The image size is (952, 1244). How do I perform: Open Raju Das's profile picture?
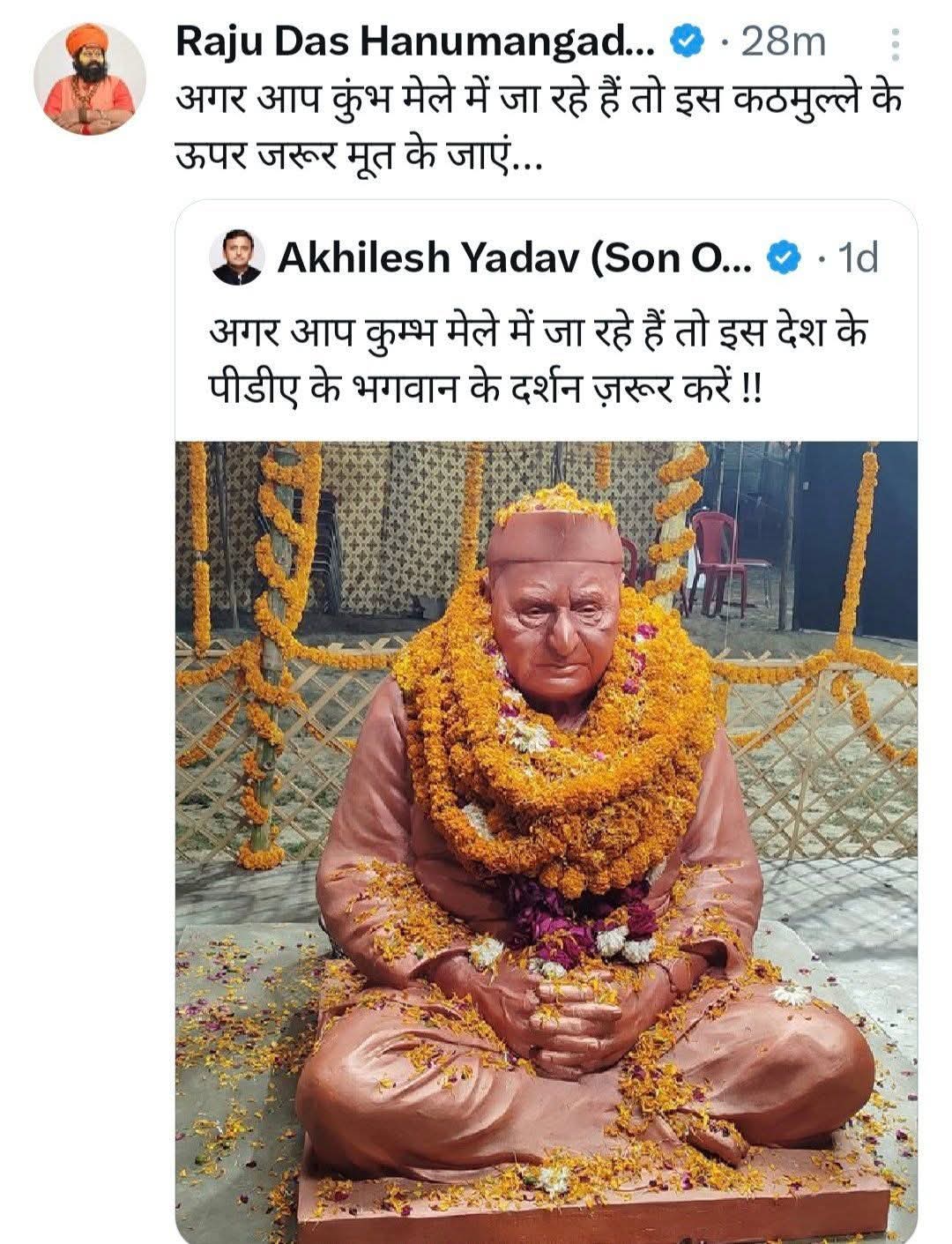90,79
